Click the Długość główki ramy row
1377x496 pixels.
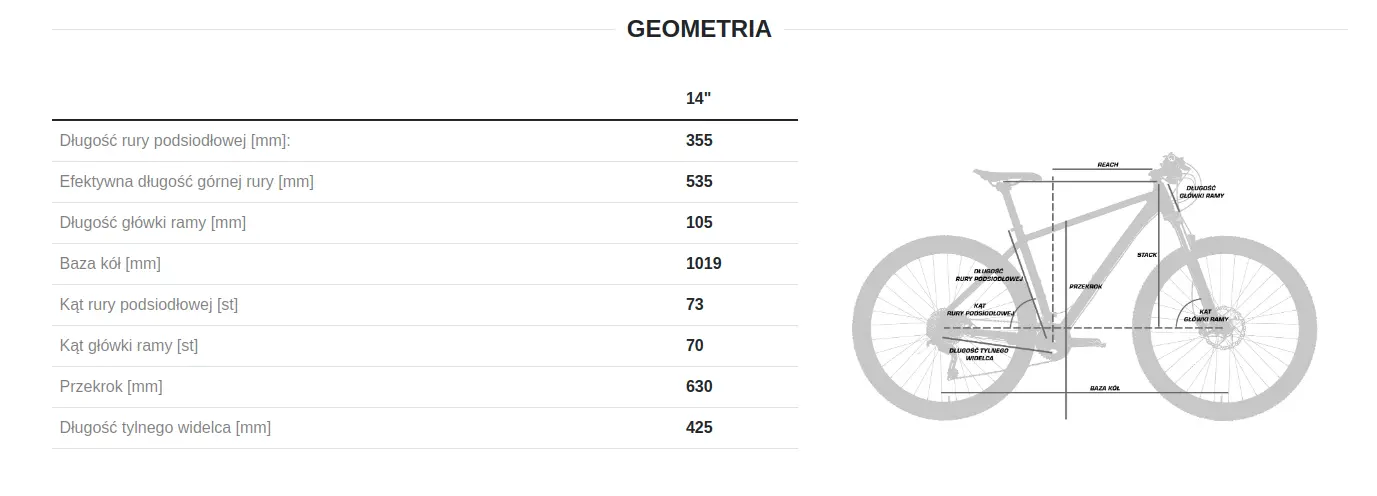click(425, 223)
